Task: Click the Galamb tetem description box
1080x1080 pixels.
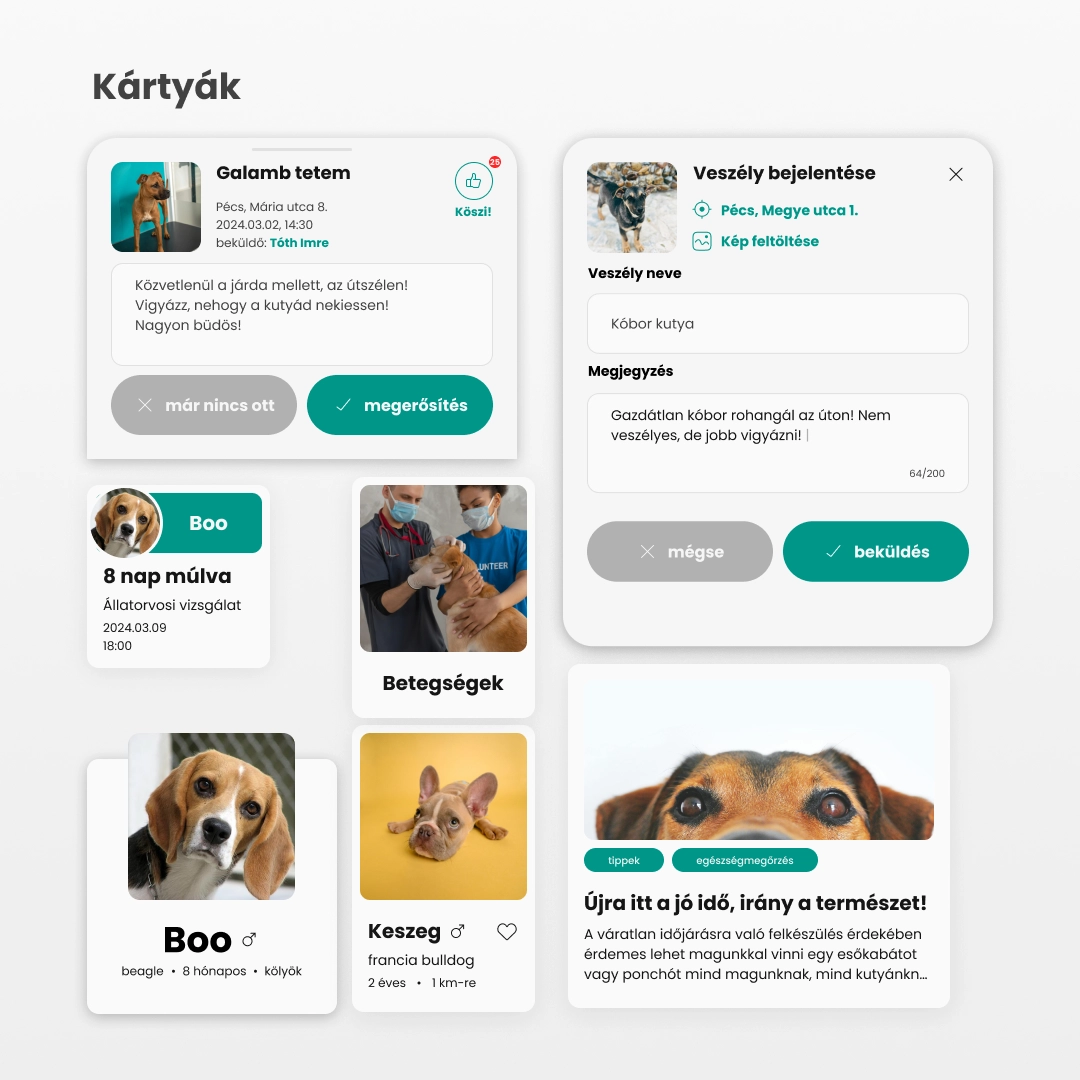Action: click(302, 314)
